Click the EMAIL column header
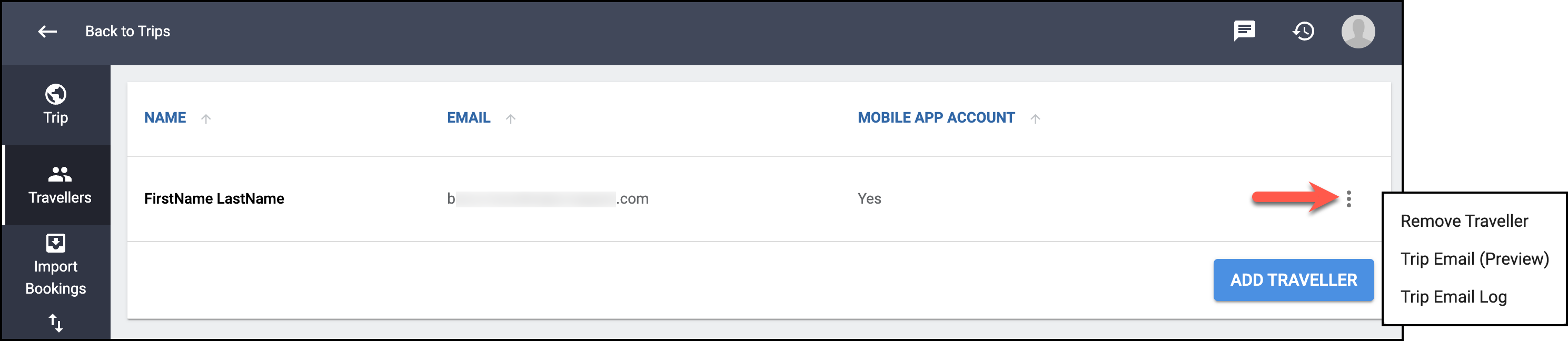This screenshot has height=341, width=1568. 469,118
